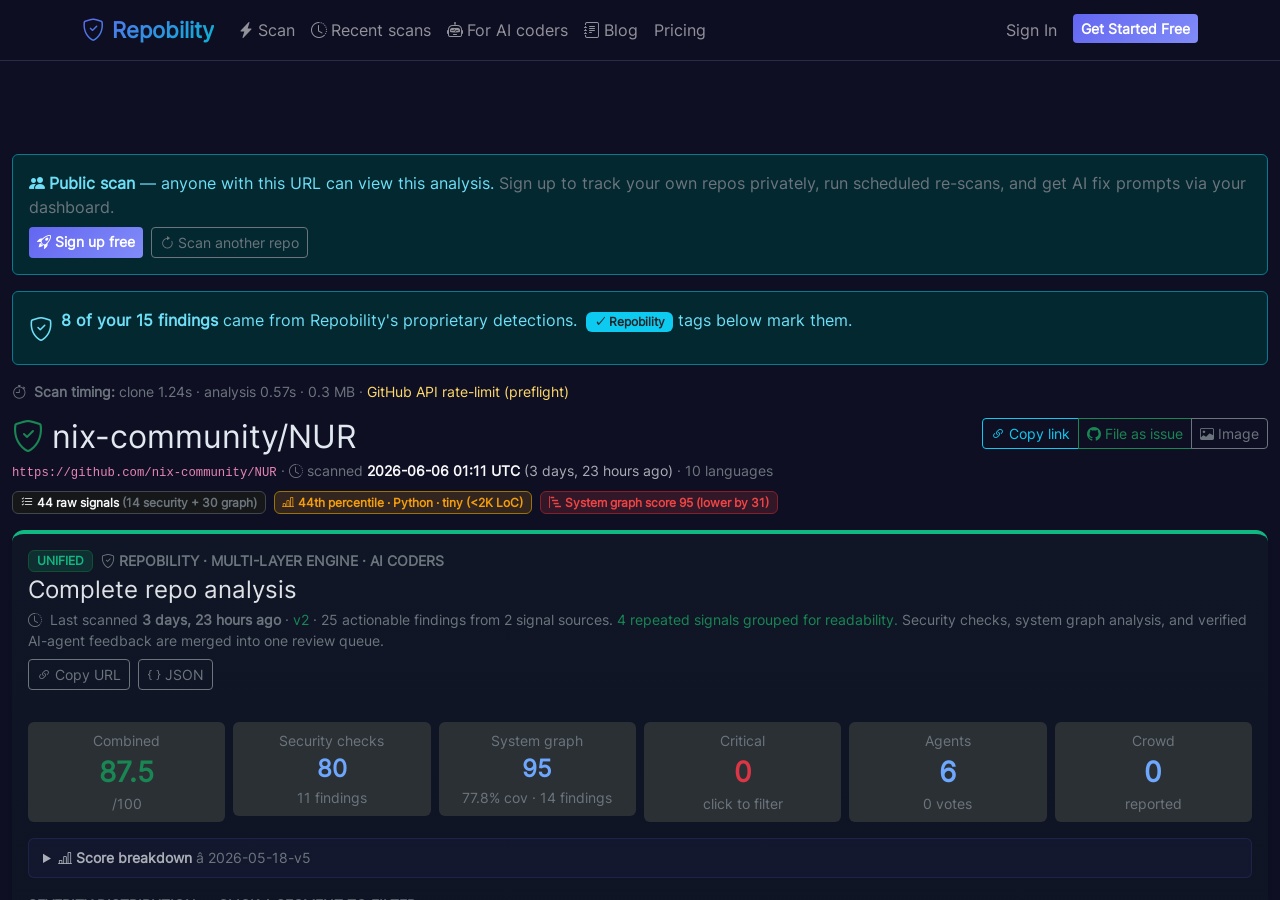1280x900 pixels.
Task: Click the picture icon in Image button
Action: pos(1207,434)
